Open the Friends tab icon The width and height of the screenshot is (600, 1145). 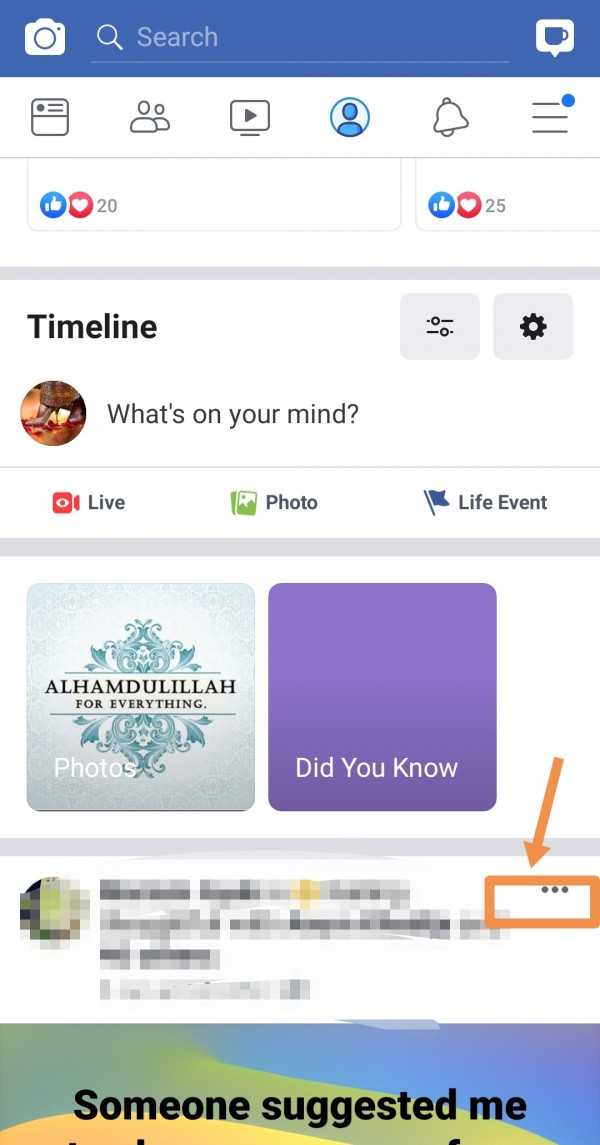coord(150,117)
